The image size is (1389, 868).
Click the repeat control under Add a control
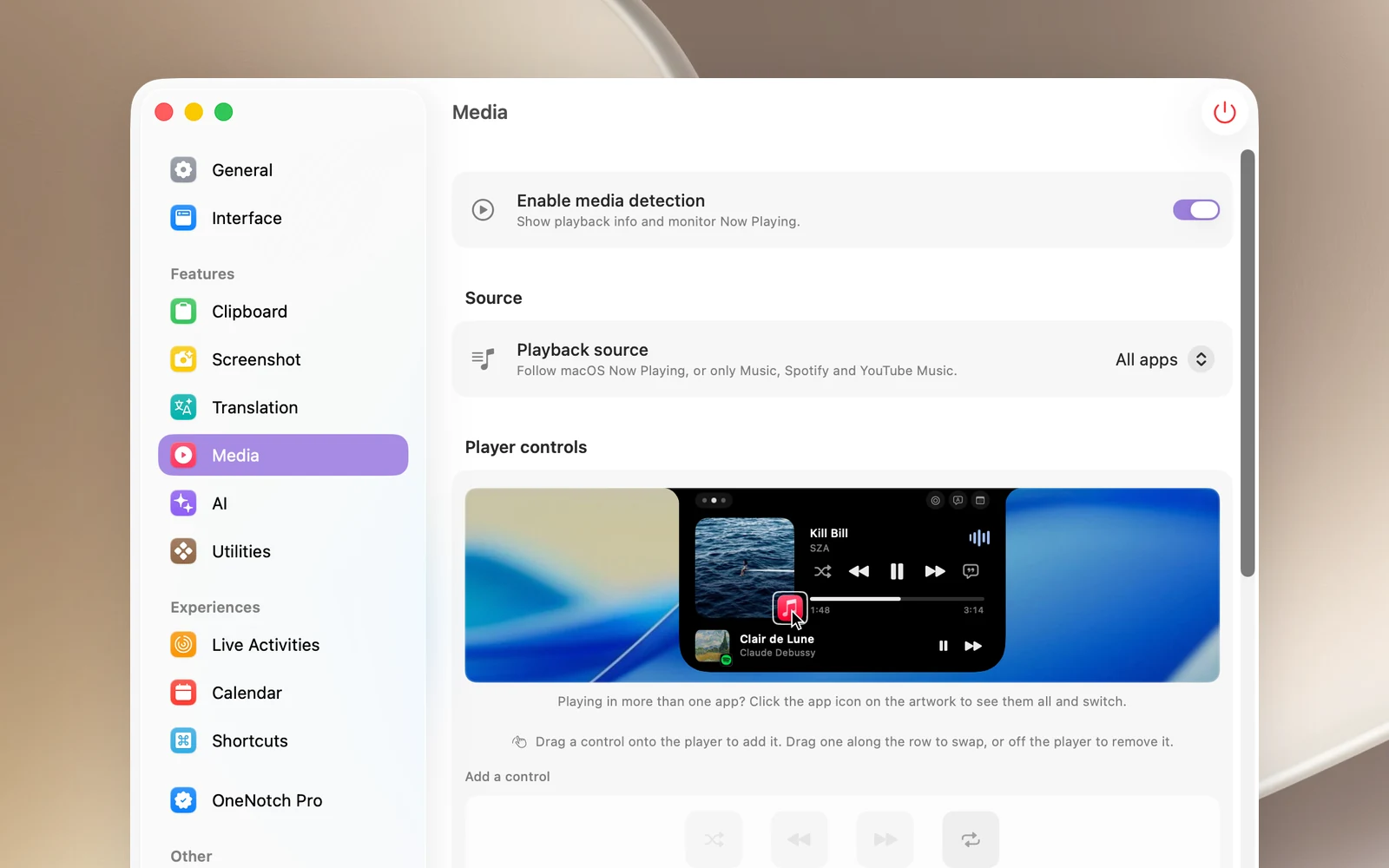pyautogui.click(x=971, y=839)
